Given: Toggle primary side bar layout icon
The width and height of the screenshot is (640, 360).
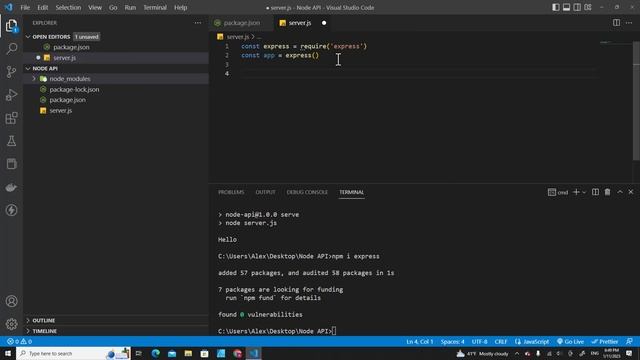Looking at the screenshot, I should pos(556,7).
